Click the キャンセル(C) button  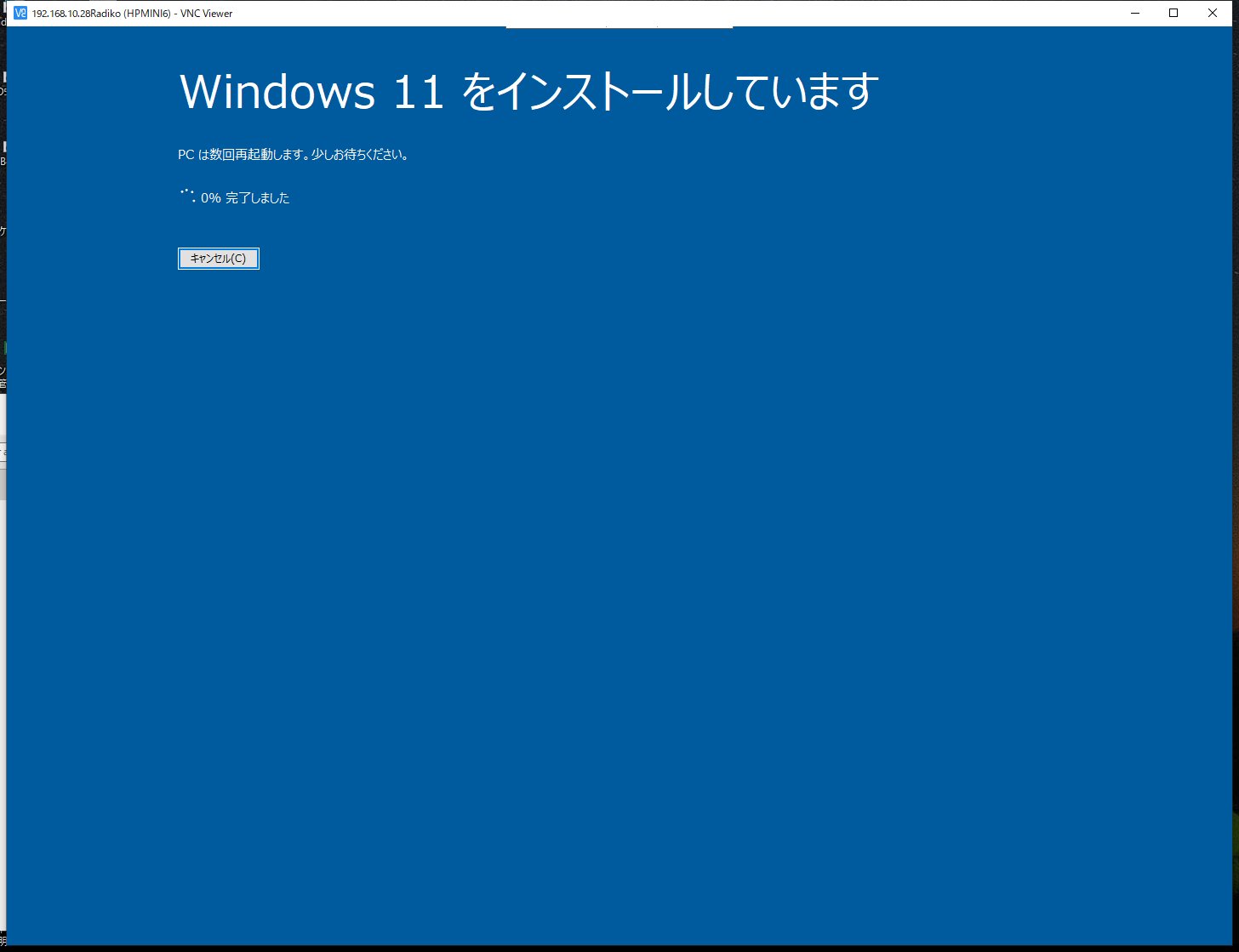[218, 259]
